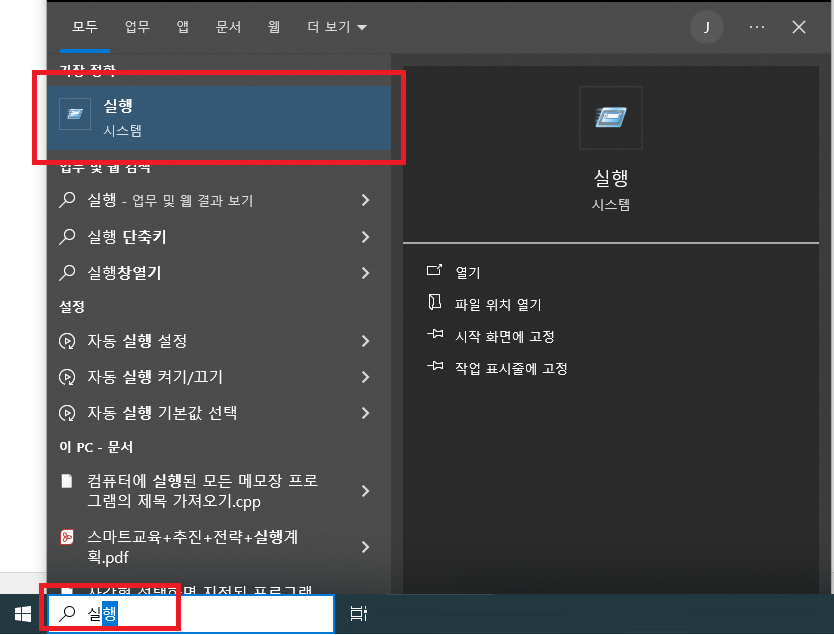Click 작업 표시줄에 고정 action
This screenshot has width=834, height=635.
coord(511,369)
